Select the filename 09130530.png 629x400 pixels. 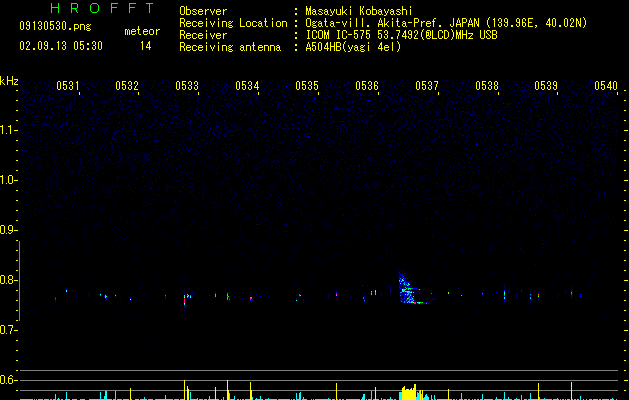55,27
